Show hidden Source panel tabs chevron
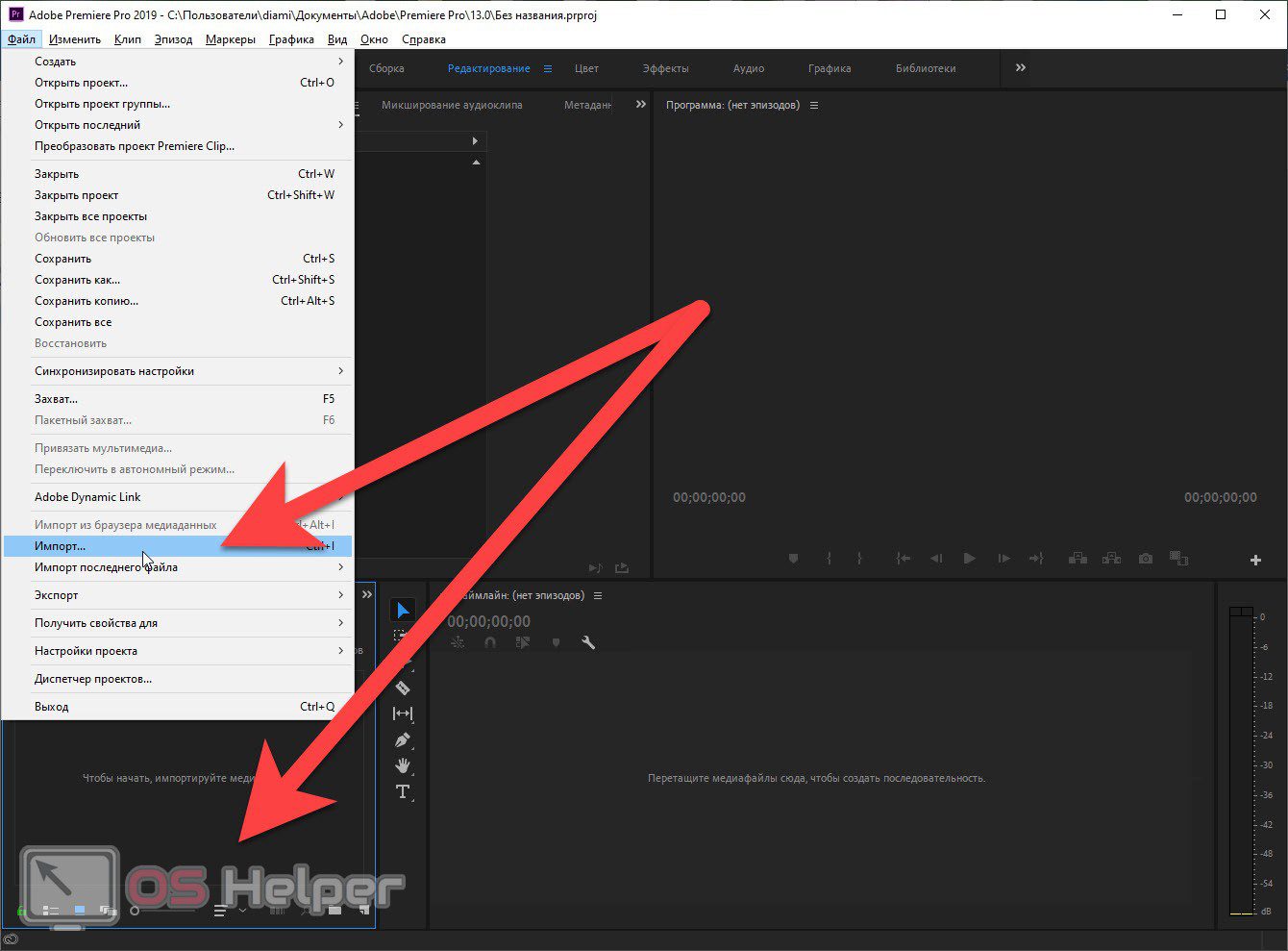The width and height of the screenshot is (1288, 951). [641, 105]
